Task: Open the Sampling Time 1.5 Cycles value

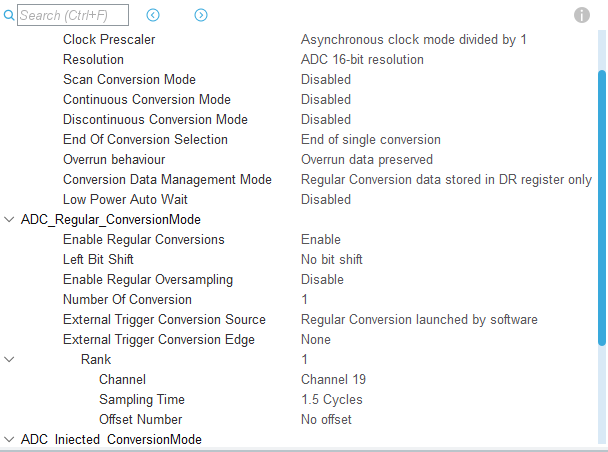Action: tap(332, 399)
